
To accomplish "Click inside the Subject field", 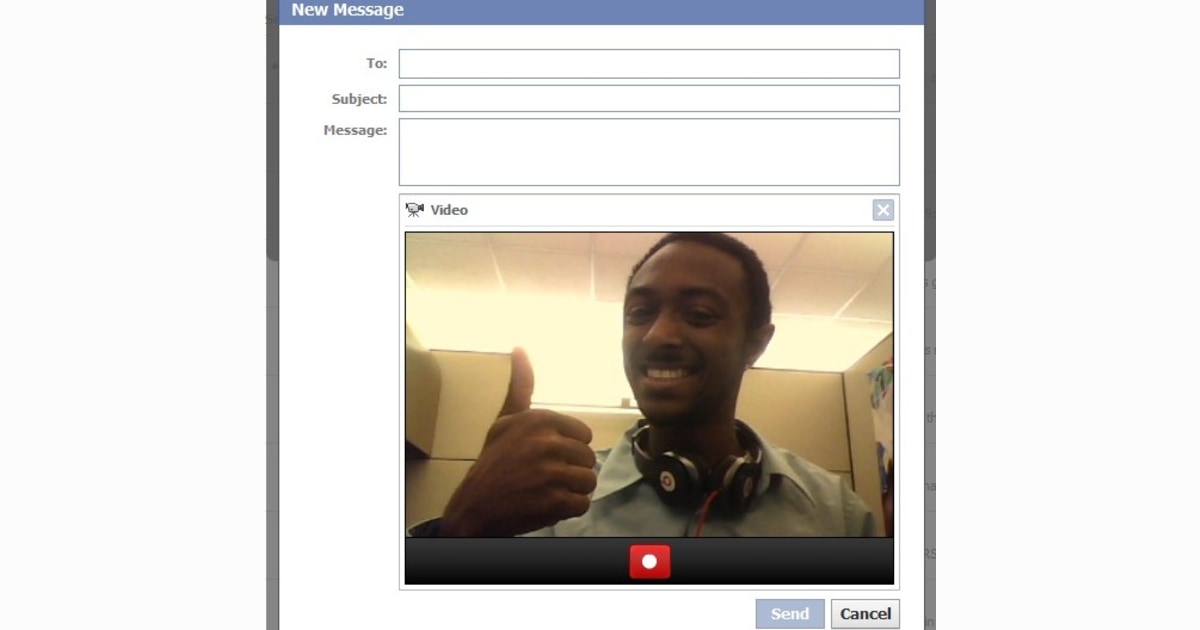I will pos(649,98).
